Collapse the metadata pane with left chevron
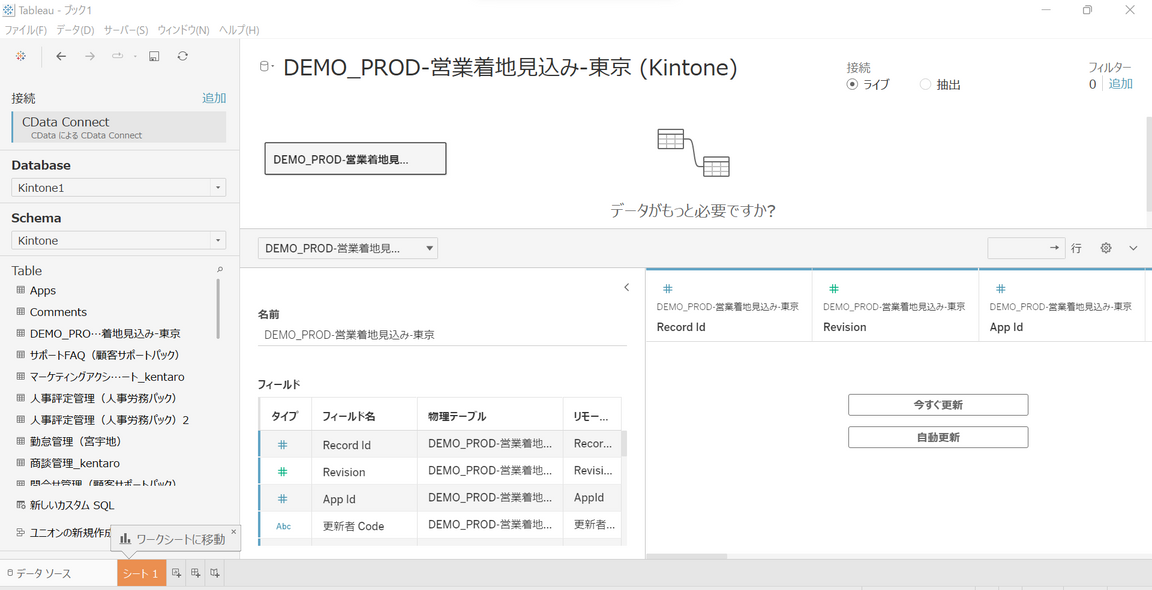This screenshot has width=1152, height=590. (x=627, y=287)
